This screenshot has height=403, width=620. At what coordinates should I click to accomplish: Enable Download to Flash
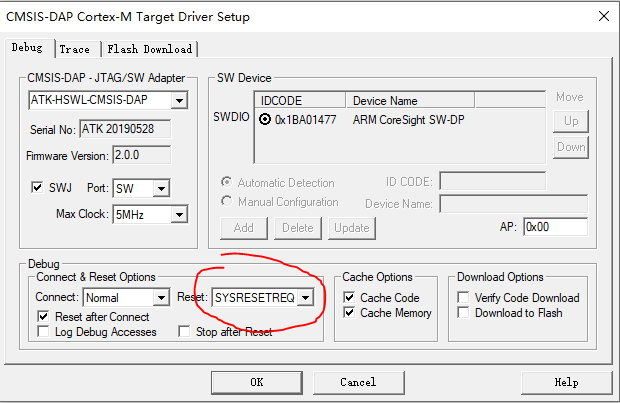click(x=463, y=312)
